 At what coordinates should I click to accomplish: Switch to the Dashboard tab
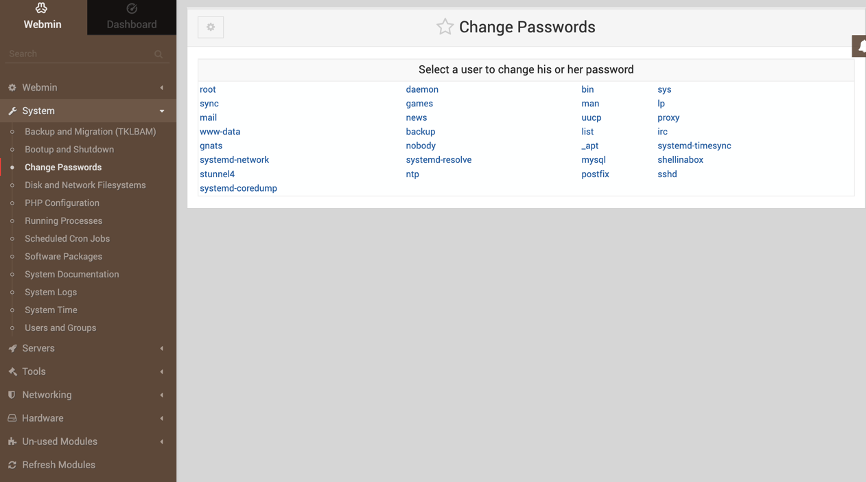131,17
